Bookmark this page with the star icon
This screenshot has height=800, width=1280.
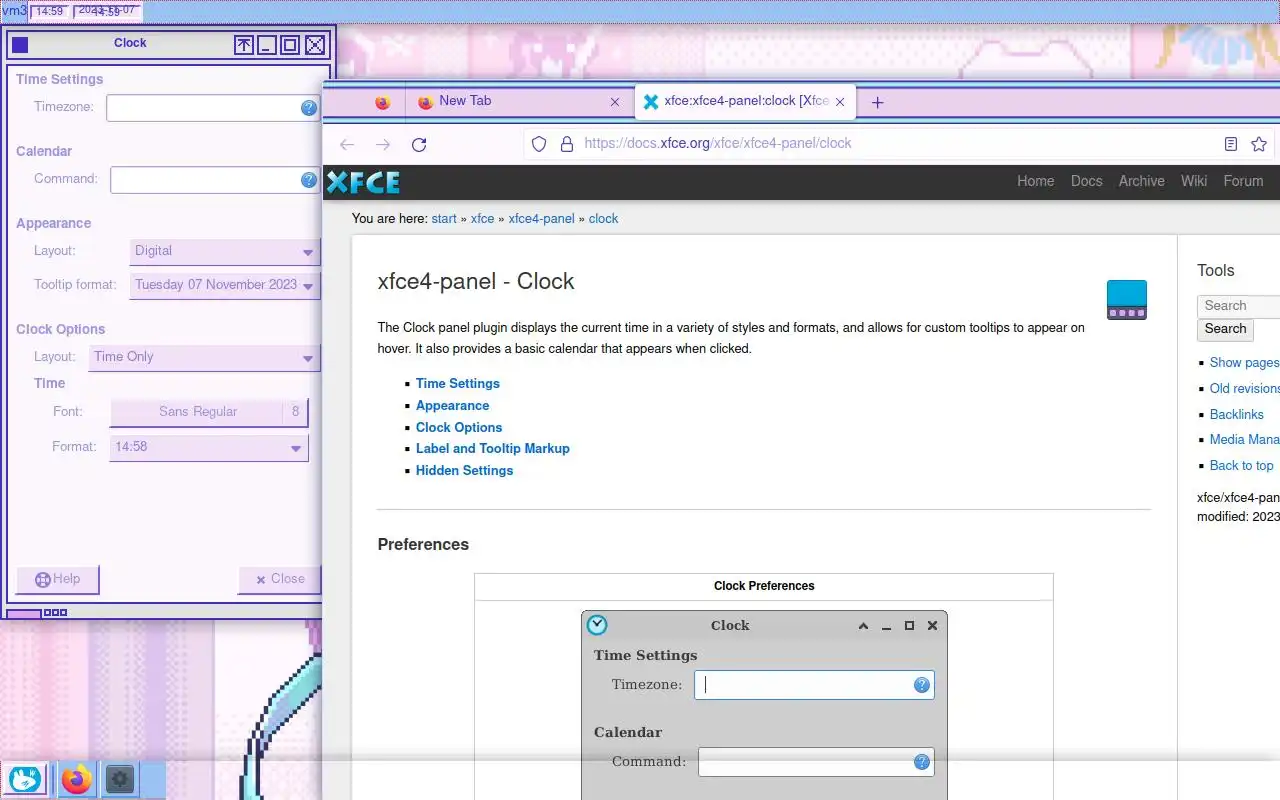click(x=1259, y=144)
